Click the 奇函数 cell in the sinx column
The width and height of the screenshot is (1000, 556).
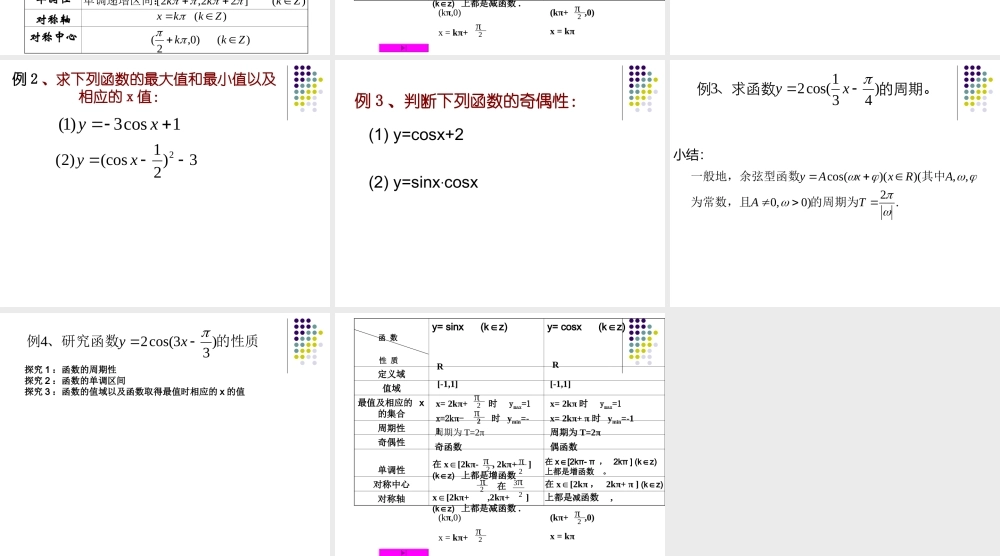click(448, 447)
